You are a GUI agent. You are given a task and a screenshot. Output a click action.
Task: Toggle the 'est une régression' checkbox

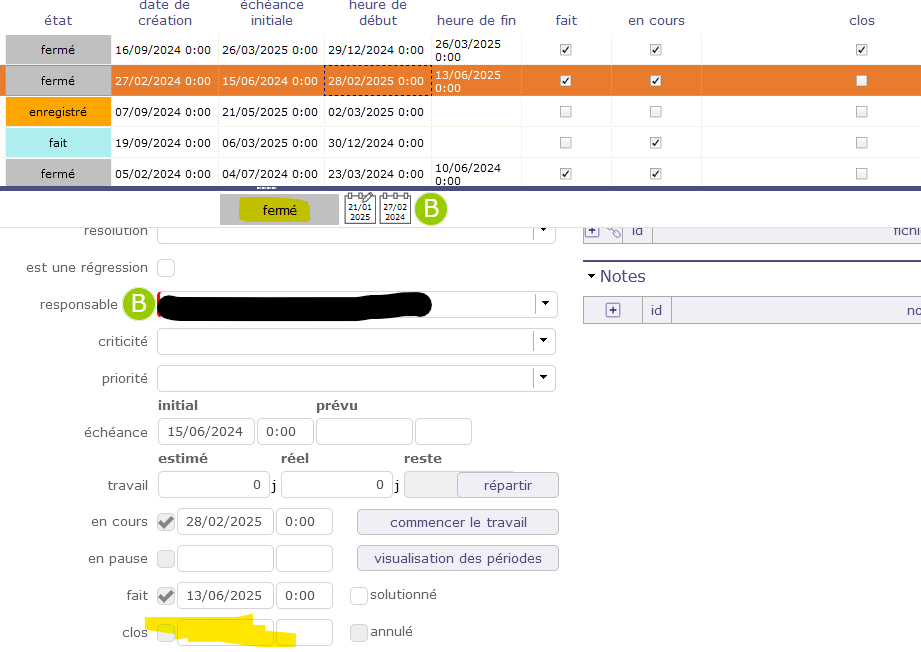(x=167, y=268)
